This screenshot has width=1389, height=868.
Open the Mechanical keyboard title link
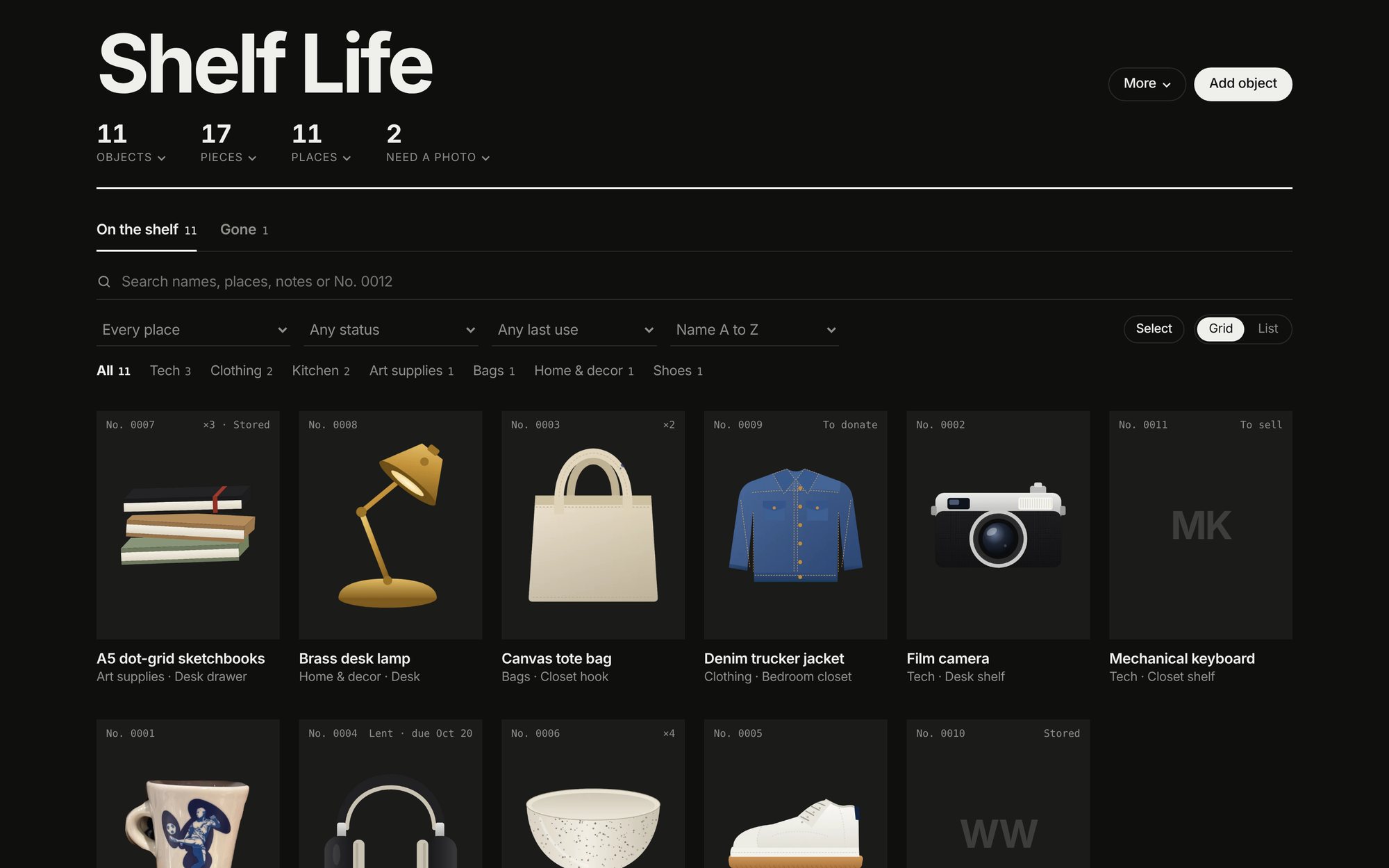coord(1181,658)
